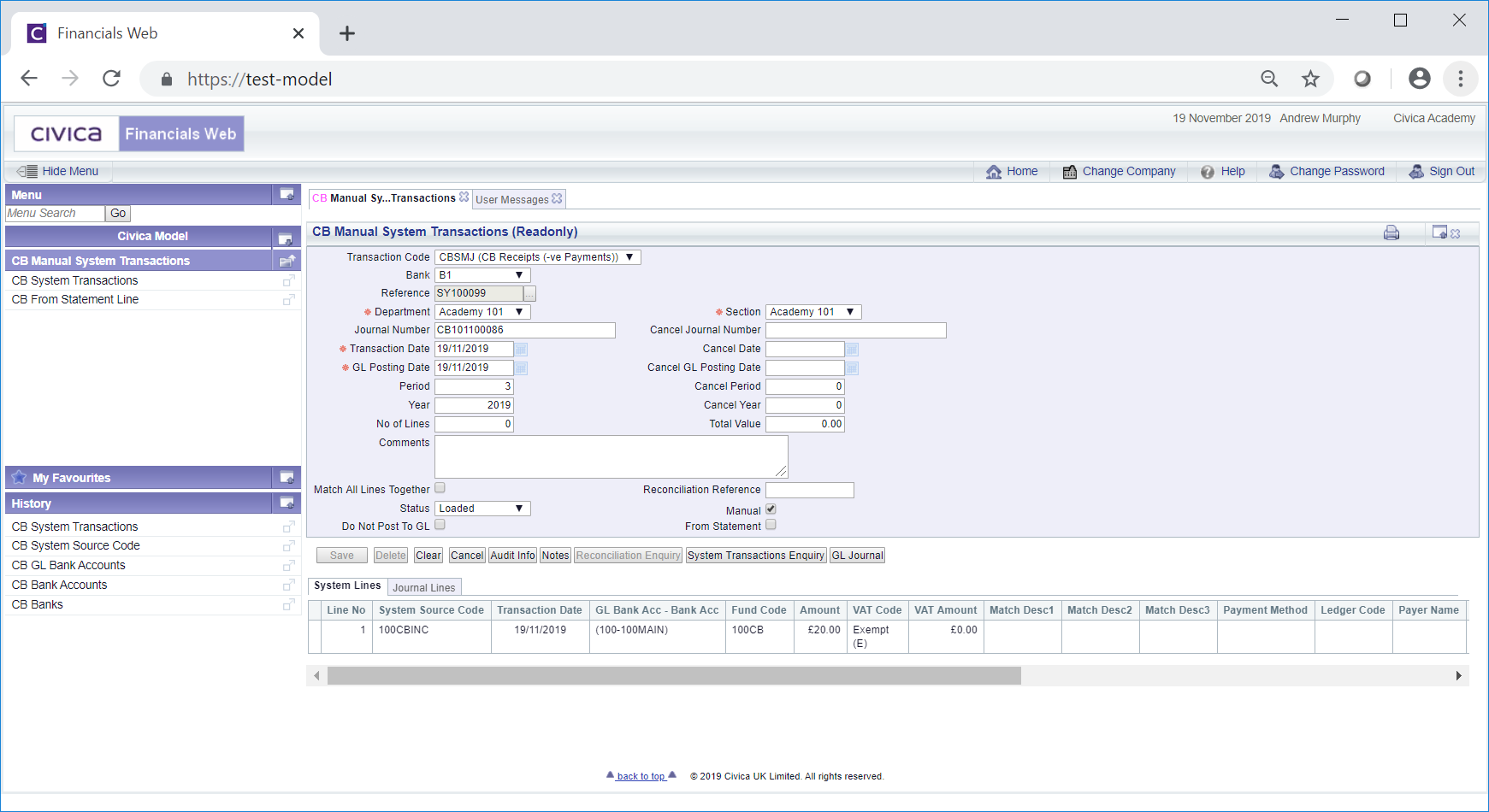The width and height of the screenshot is (1489, 812).
Task: Open the Section Academy 101 dropdown
Action: pos(813,312)
